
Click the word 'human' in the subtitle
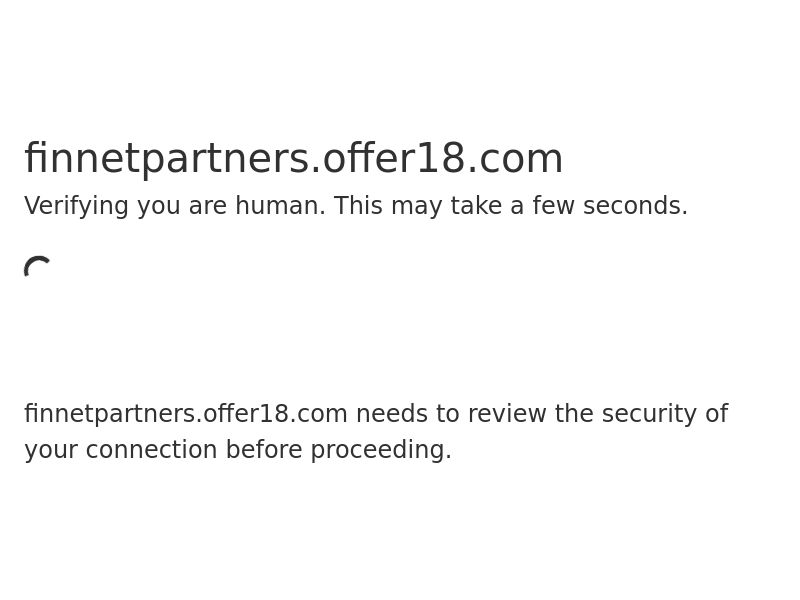pyautogui.click(x=280, y=205)
